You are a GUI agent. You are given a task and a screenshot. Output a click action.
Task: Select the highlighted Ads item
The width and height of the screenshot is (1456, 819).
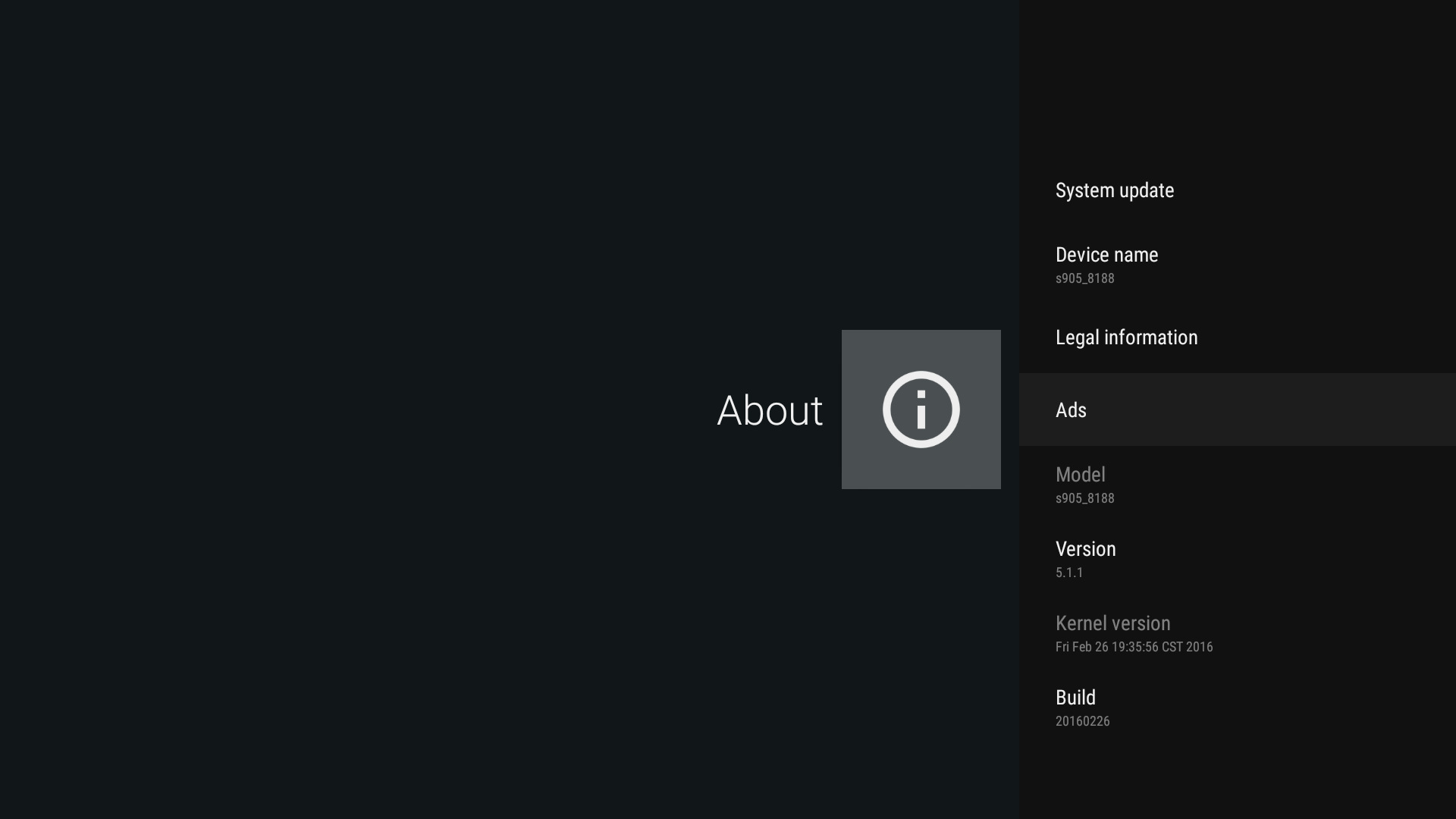[x=1071, y=410]
